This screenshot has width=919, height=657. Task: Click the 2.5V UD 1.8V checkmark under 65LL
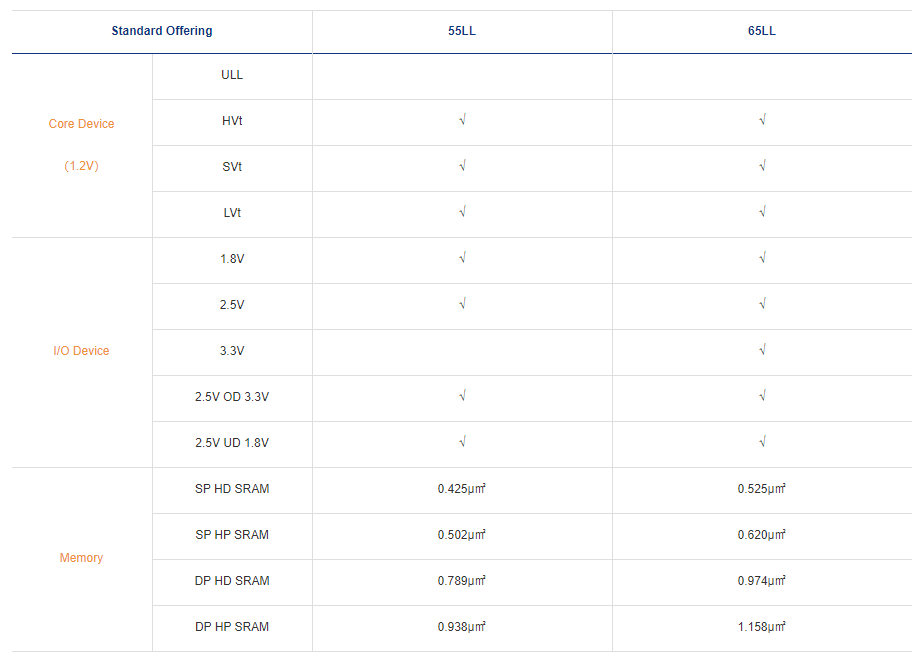point(762,442)
